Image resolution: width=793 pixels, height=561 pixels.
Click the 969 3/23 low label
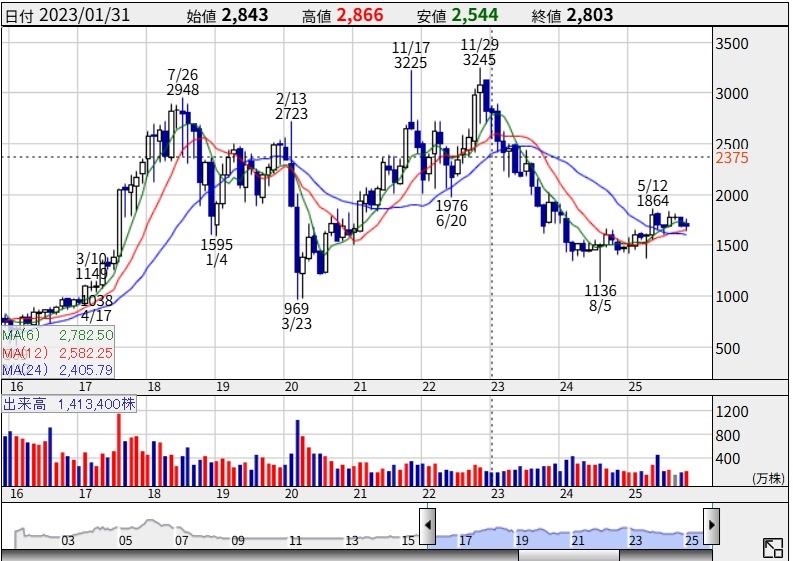pos(296,316)
